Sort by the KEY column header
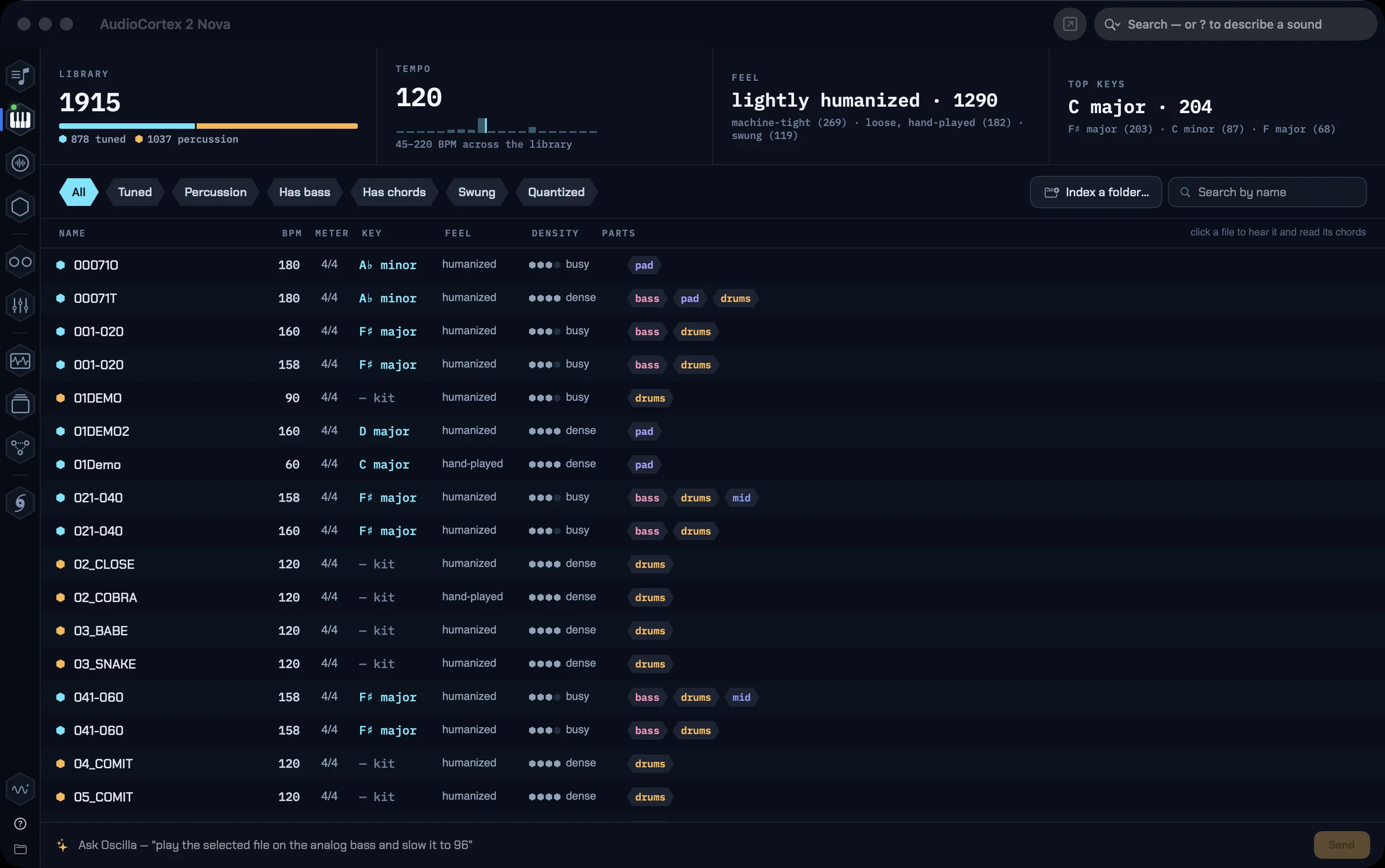Screen dimensions: 1385x868 pos(372,233)
